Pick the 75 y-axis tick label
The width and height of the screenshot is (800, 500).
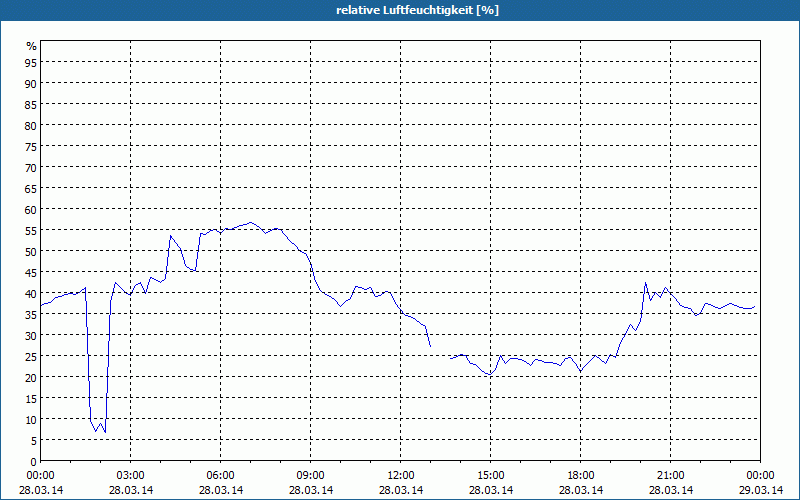coord(31,146)
